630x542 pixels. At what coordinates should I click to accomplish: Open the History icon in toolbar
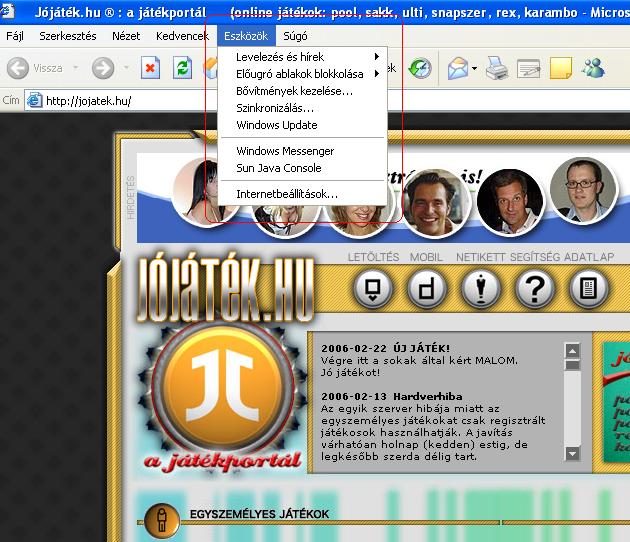point(420,68)
